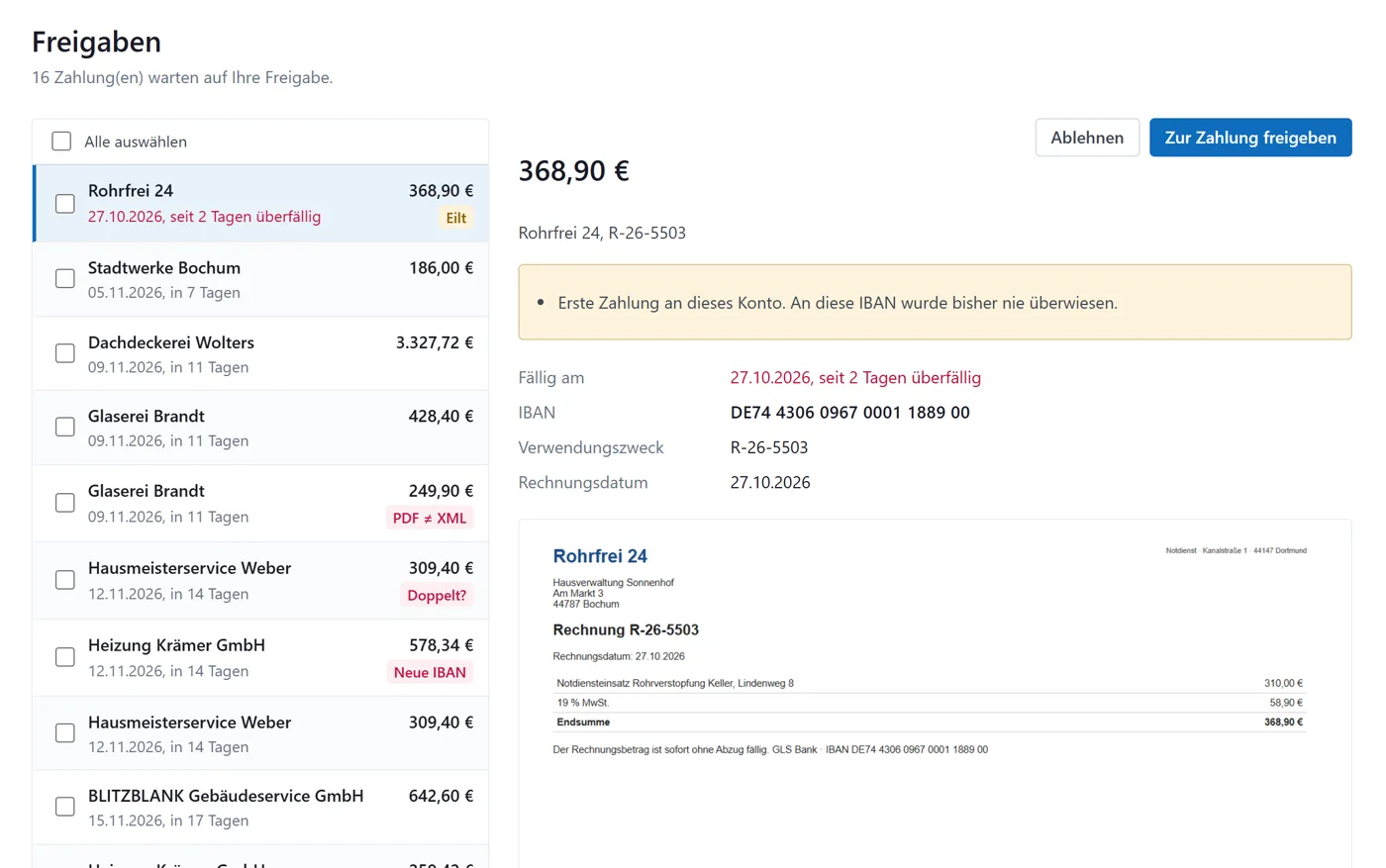Click the date '05.11.2026, in 7 Tagen'

164,293
